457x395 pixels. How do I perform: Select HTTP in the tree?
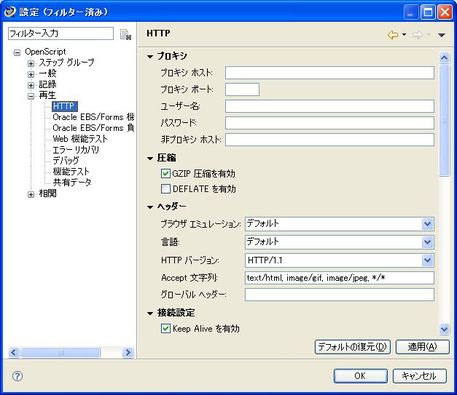pyautogui.click(x=65, y=106)
